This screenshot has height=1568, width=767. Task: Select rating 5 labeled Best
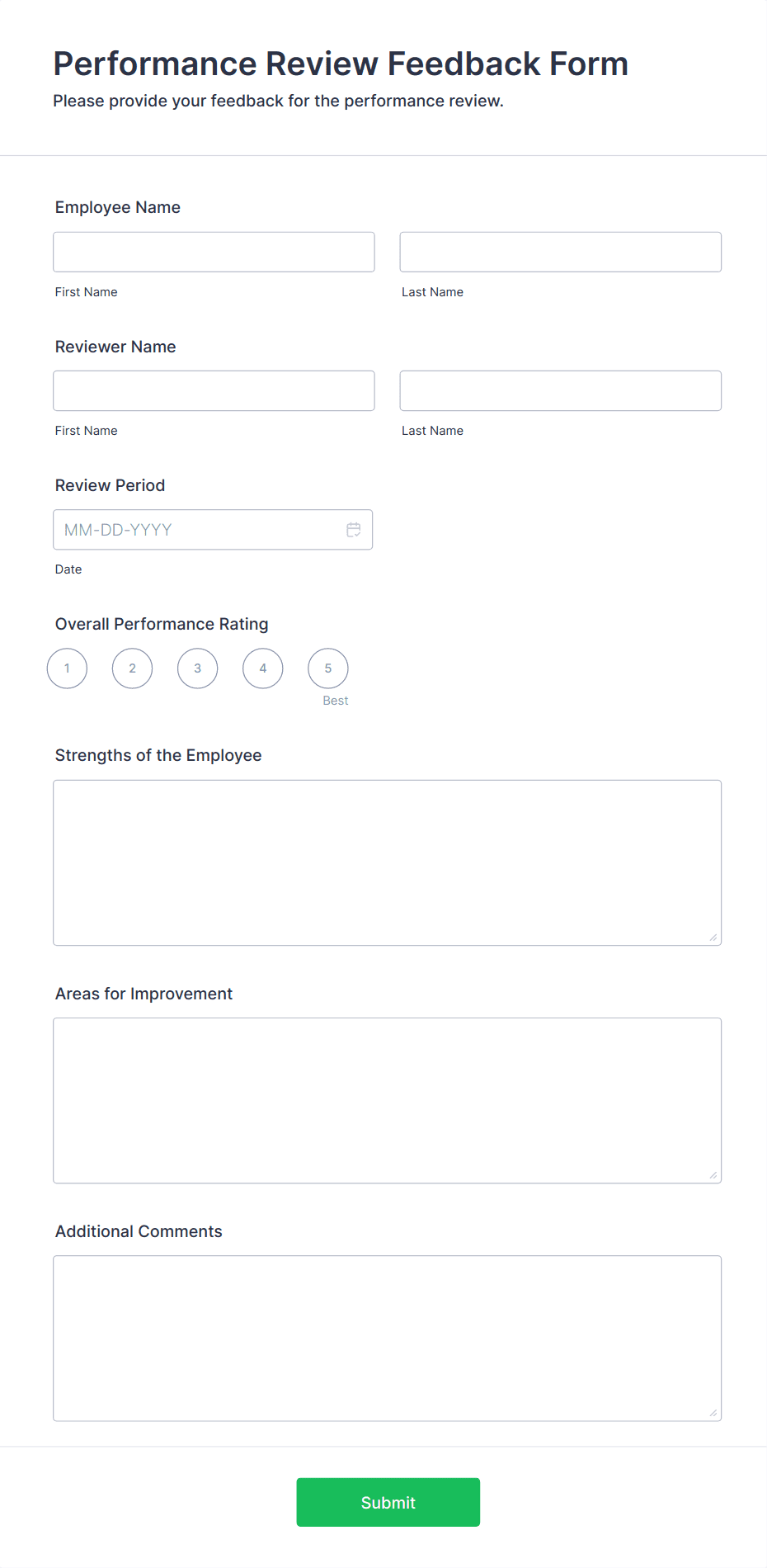click(x=327, y=668)
